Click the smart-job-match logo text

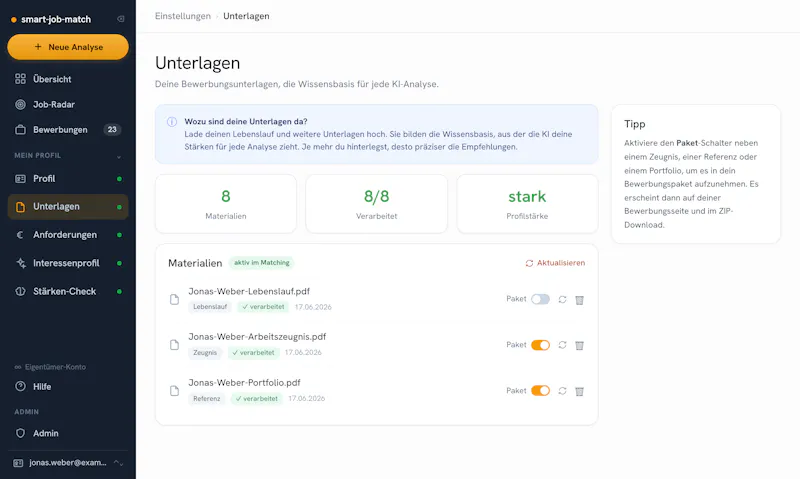[x=56, y=19]
